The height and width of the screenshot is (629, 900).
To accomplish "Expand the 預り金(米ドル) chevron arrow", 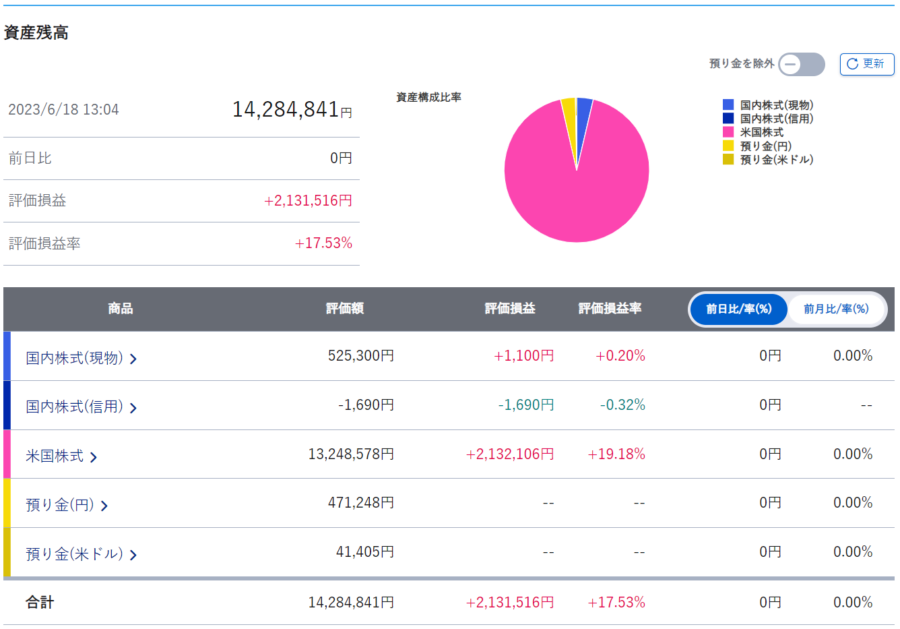I will 133,555.
